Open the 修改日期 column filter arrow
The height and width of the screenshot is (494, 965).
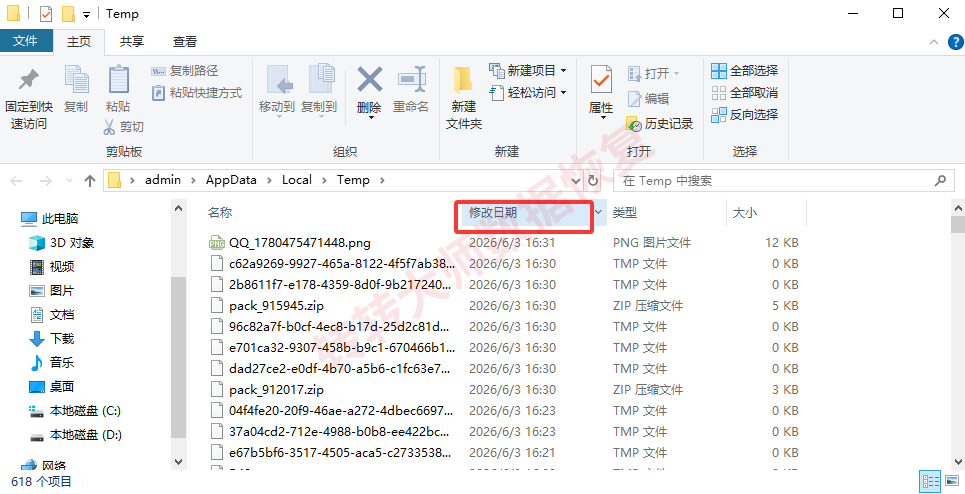click(x=599, y=213)
